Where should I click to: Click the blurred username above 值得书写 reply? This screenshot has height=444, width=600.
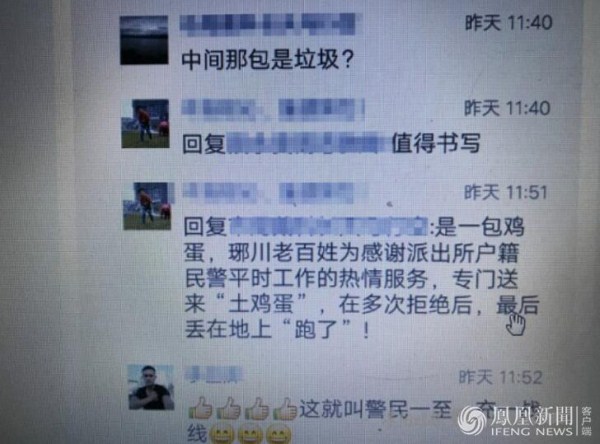tap(272, 109)
